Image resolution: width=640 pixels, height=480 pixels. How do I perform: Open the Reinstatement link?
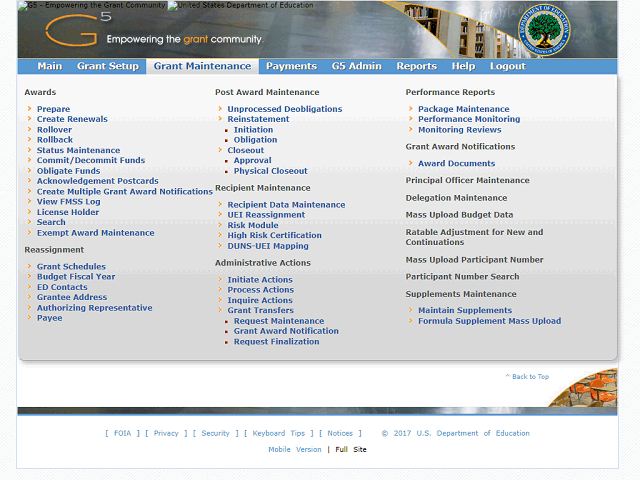pyautogui.click(x=258, y=119)
